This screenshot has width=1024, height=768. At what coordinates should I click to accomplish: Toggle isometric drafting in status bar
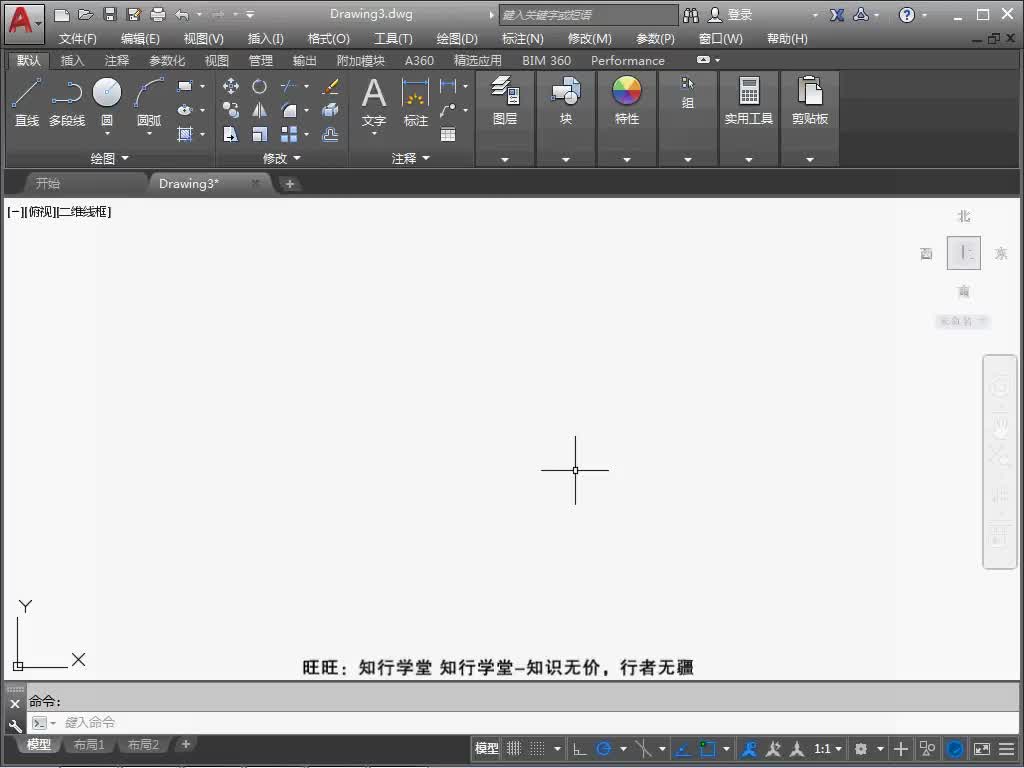[x=643, y=748]
